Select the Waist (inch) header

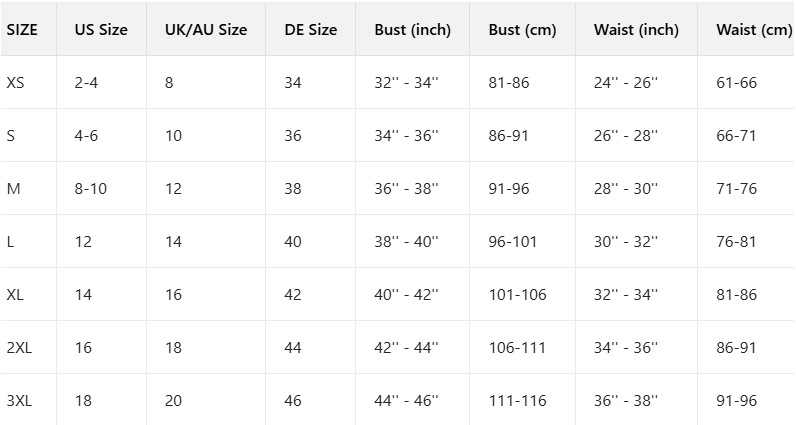coord(636,30)
